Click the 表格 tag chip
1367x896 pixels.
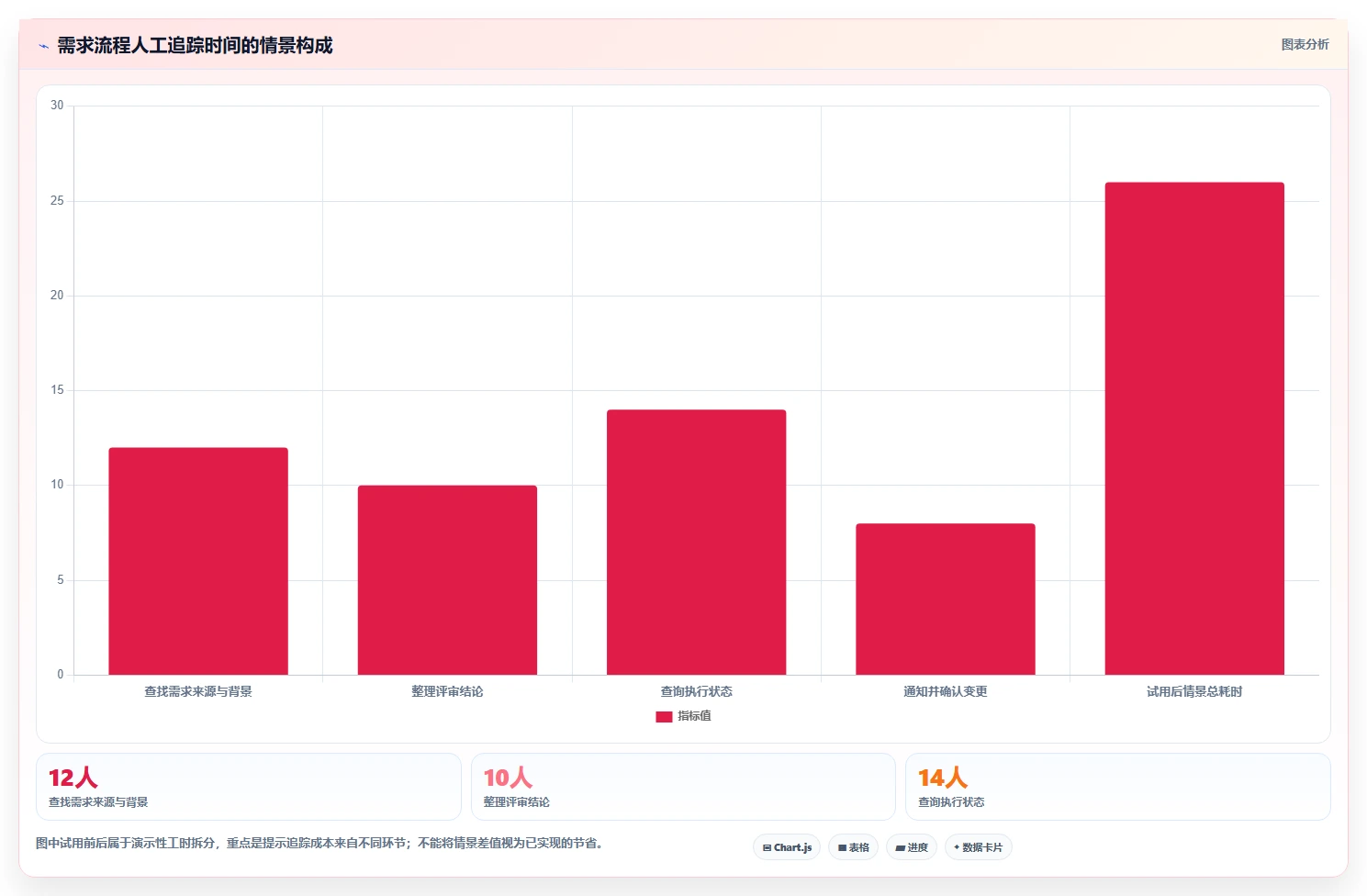[854, 847]
